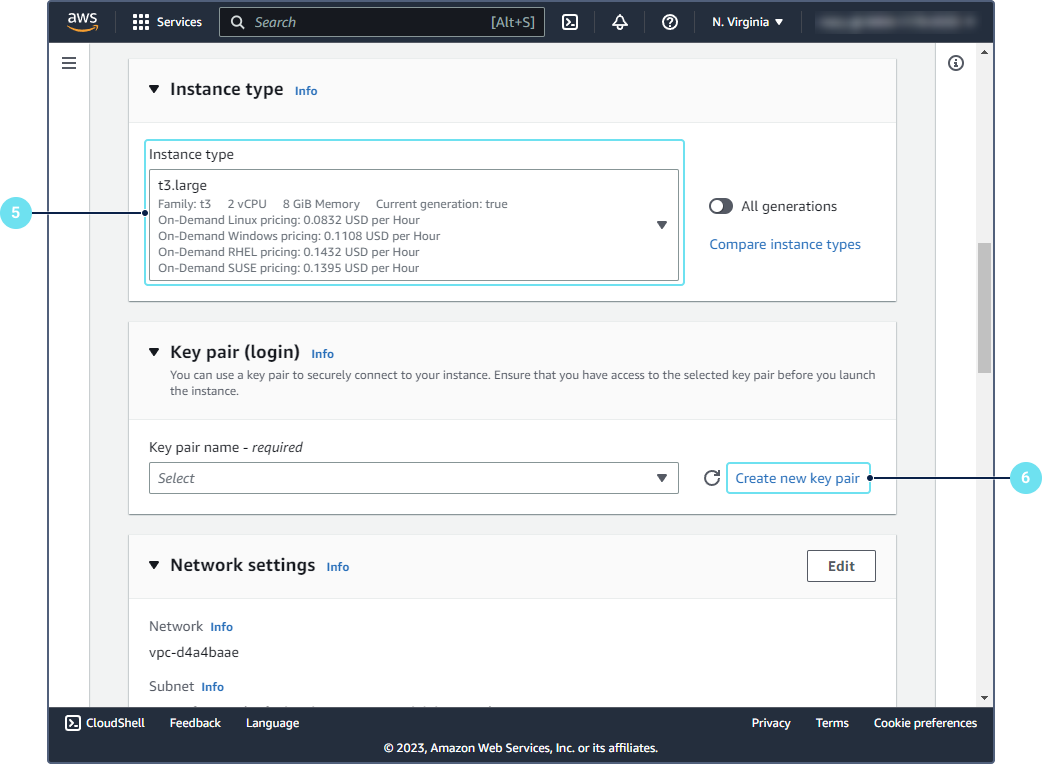This screenshot has height=764, width=1042.
Task: Refresh the key pair list
Action: (712, 478)
